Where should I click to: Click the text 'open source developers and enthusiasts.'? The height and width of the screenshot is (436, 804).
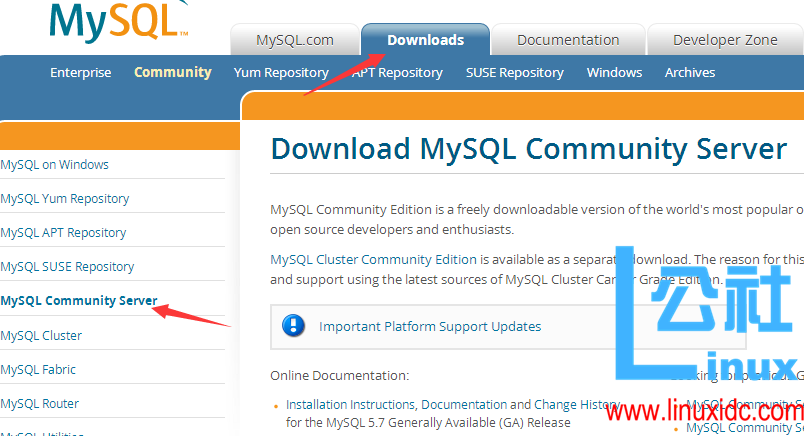[392, 229]
